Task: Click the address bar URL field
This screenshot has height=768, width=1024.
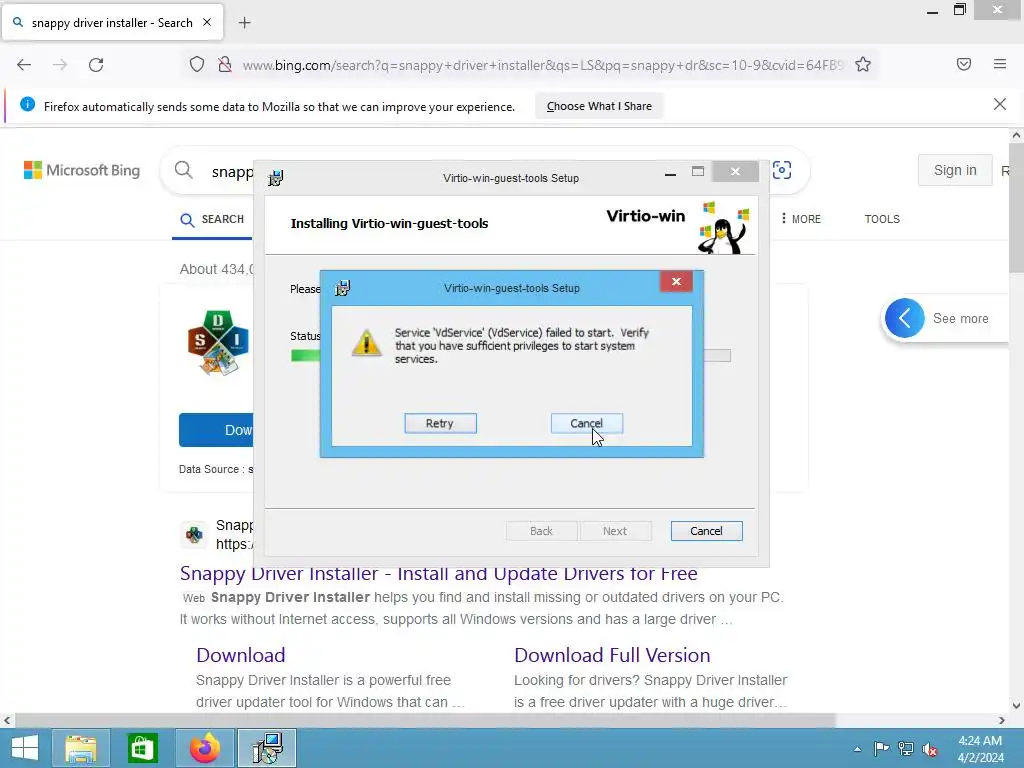Action: (542, 65)
